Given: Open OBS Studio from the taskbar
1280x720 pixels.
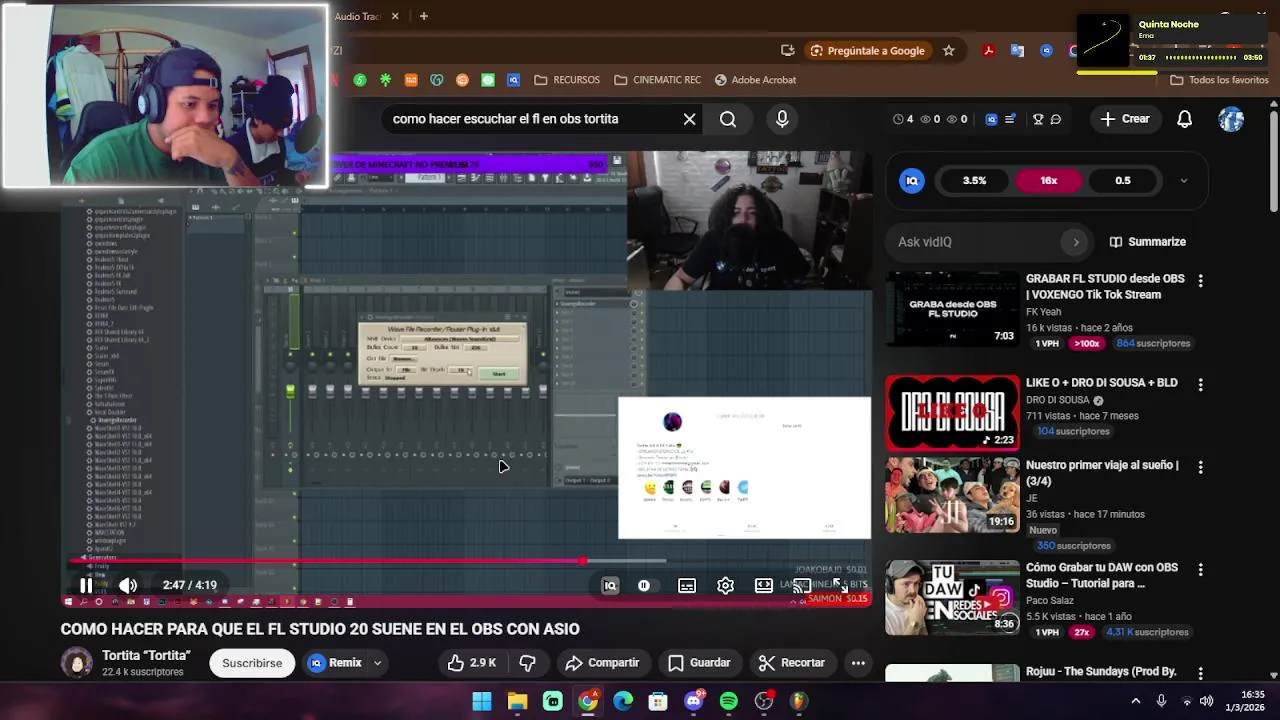Looking at the screenshot, I should point(764,701).
